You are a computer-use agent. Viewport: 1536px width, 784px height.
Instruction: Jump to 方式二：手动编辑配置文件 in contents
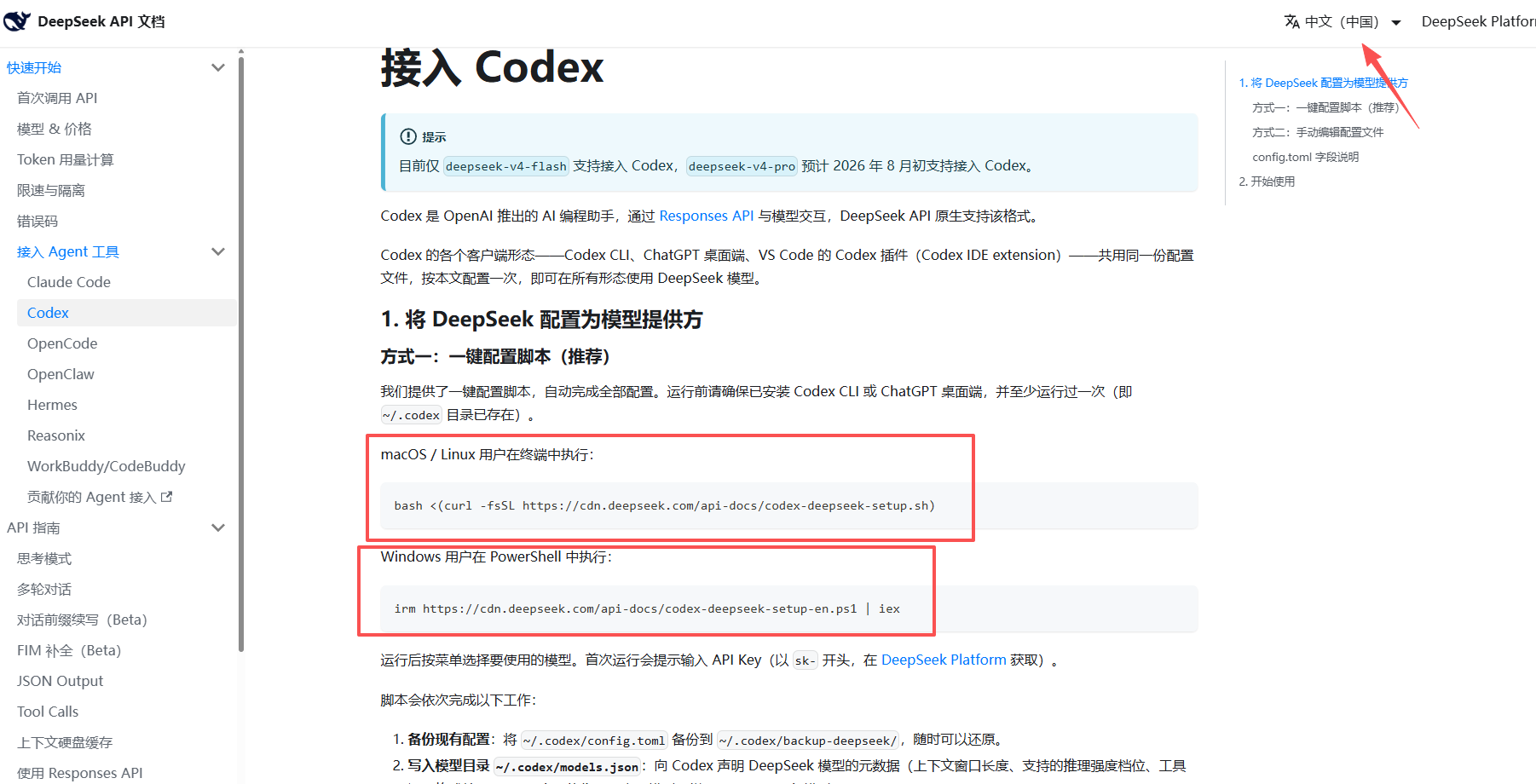1318,132
